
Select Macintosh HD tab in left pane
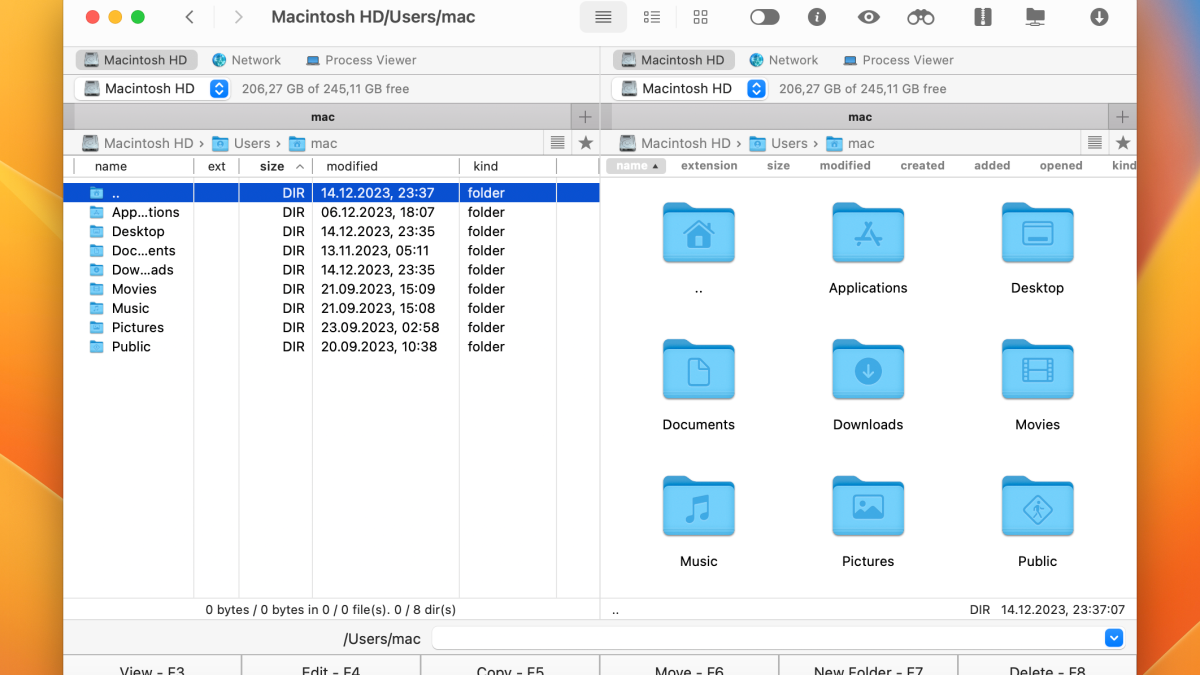pyautogui.click(x=135, y=60)
